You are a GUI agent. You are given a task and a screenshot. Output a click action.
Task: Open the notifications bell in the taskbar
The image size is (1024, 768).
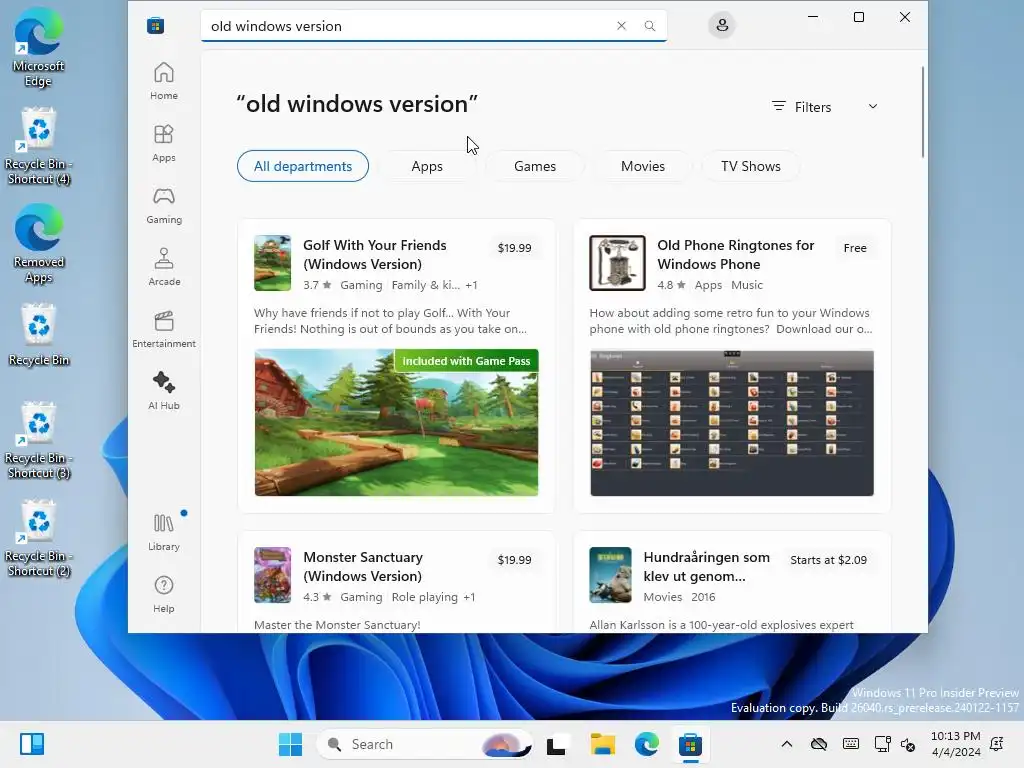997,744
